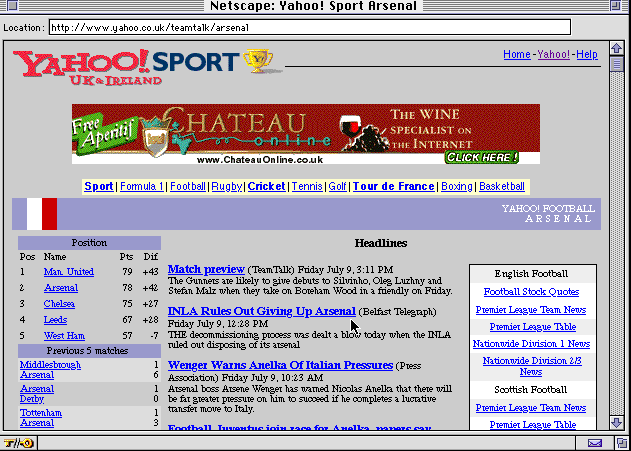
Task: Click the Location URL field
Action: (309, 27)
